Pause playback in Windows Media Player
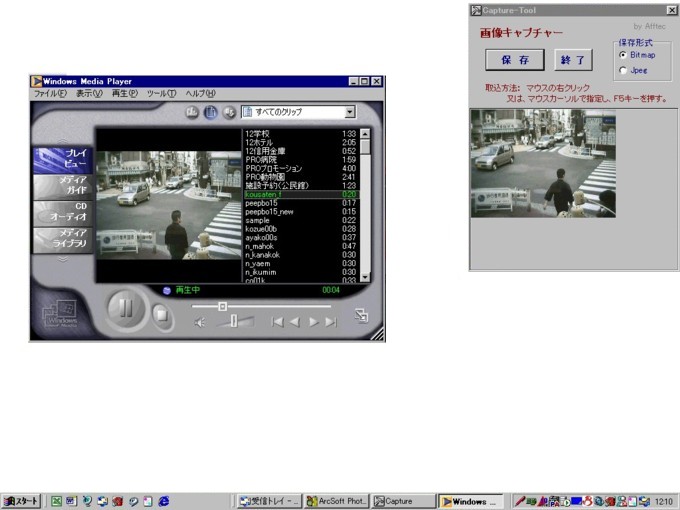680x510 pixels. 126,309
